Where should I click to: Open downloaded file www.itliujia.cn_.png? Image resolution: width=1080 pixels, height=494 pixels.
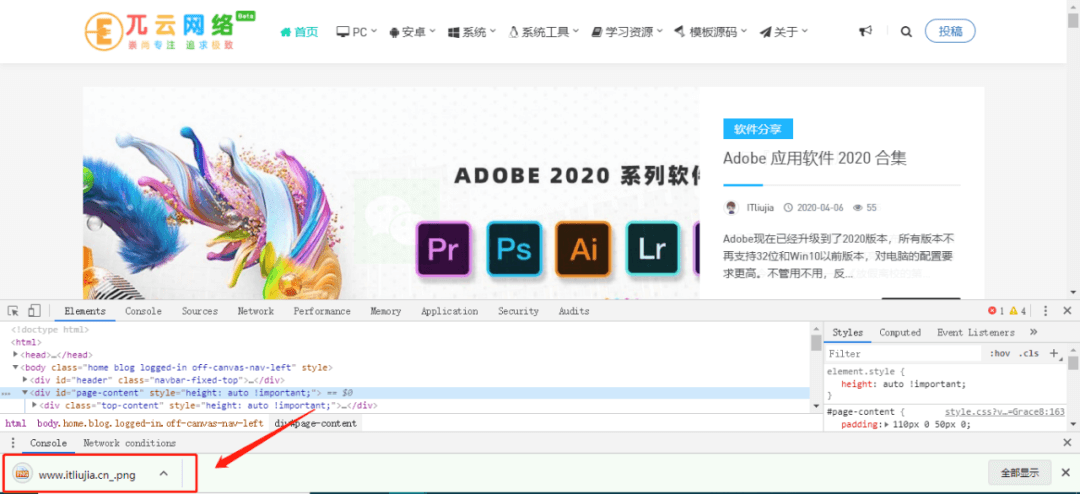(87, 474)
